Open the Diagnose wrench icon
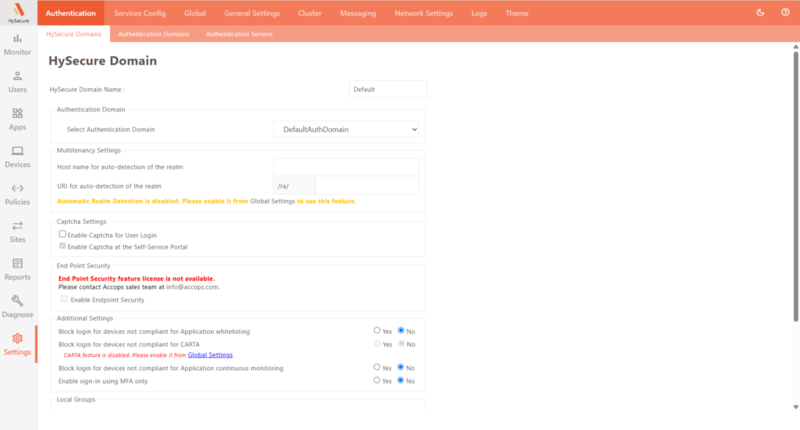Viewport: 800px width, 430px height. (17, 300)
